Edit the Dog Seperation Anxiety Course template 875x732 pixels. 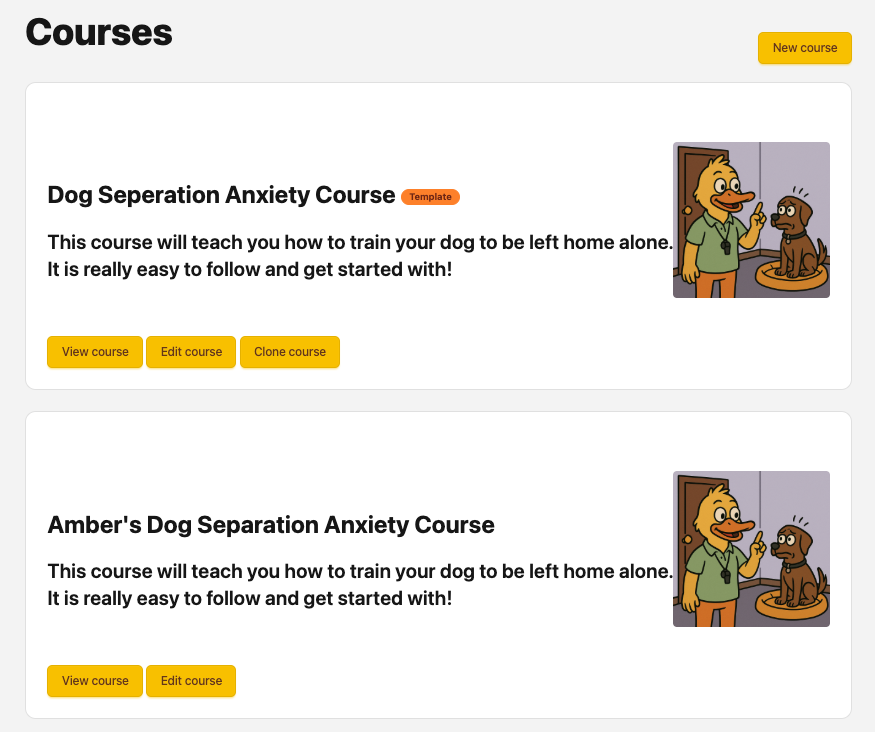(x=191, y=352)
